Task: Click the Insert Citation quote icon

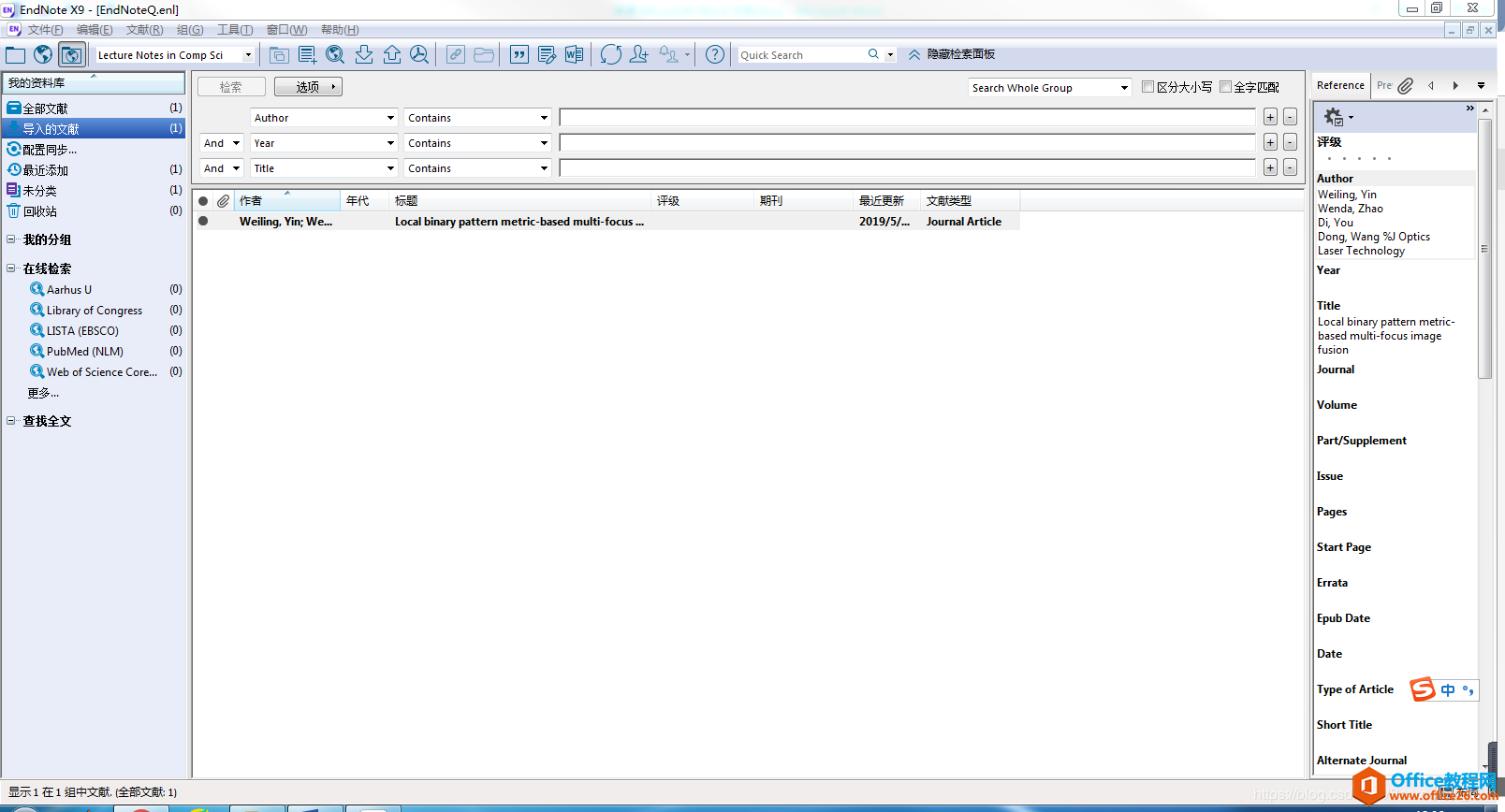Action: coord(519,55)
